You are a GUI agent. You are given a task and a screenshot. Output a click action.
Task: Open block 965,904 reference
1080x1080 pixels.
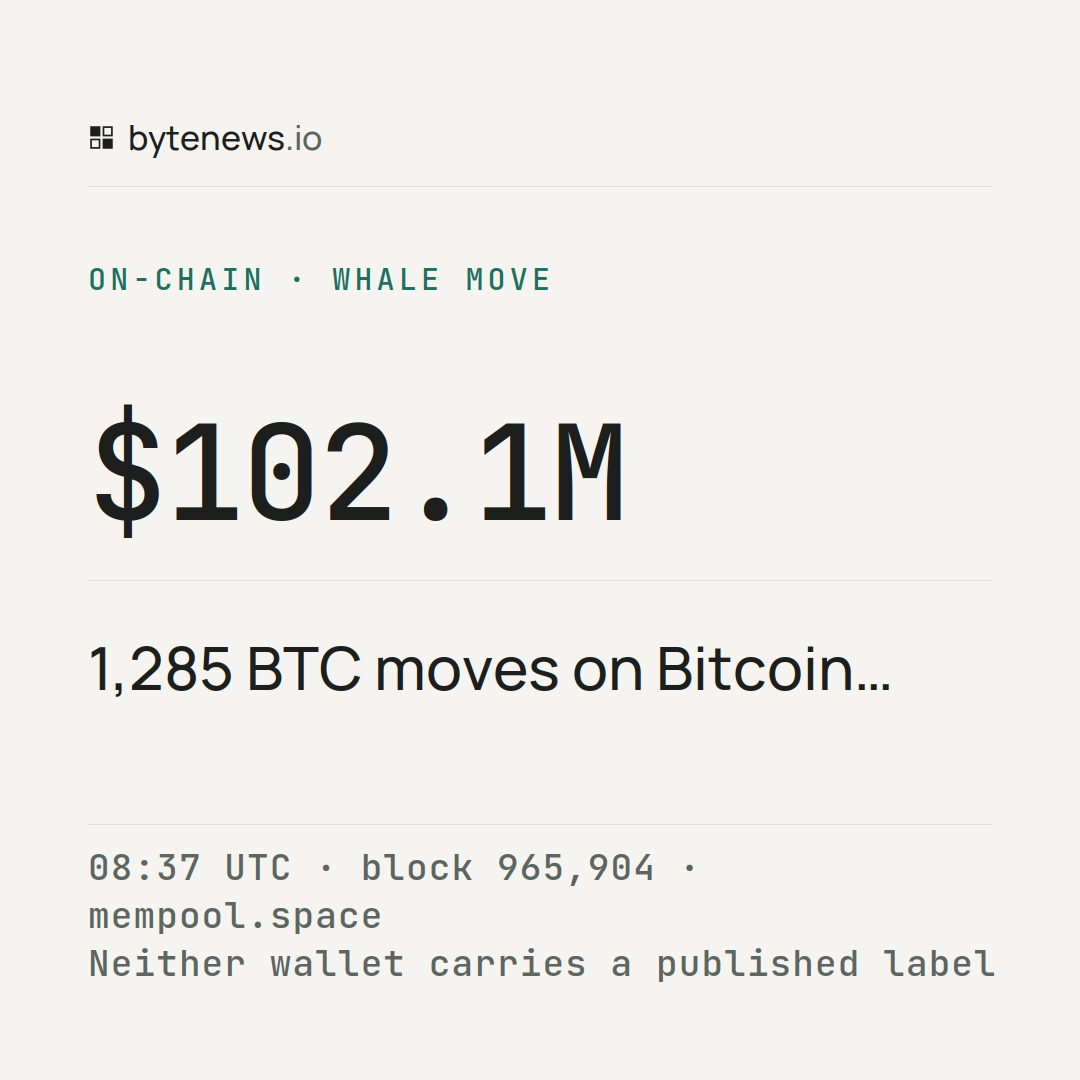[508, 868]
